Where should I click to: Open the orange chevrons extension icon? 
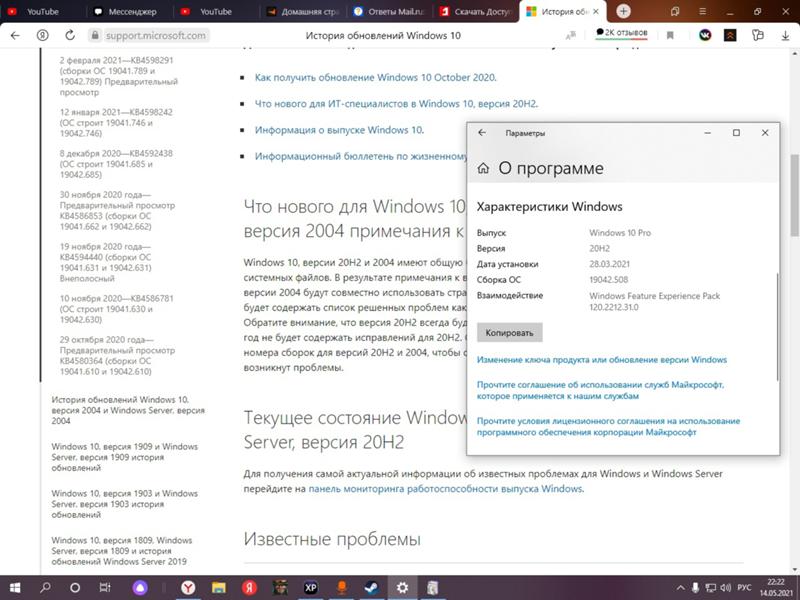730,35
